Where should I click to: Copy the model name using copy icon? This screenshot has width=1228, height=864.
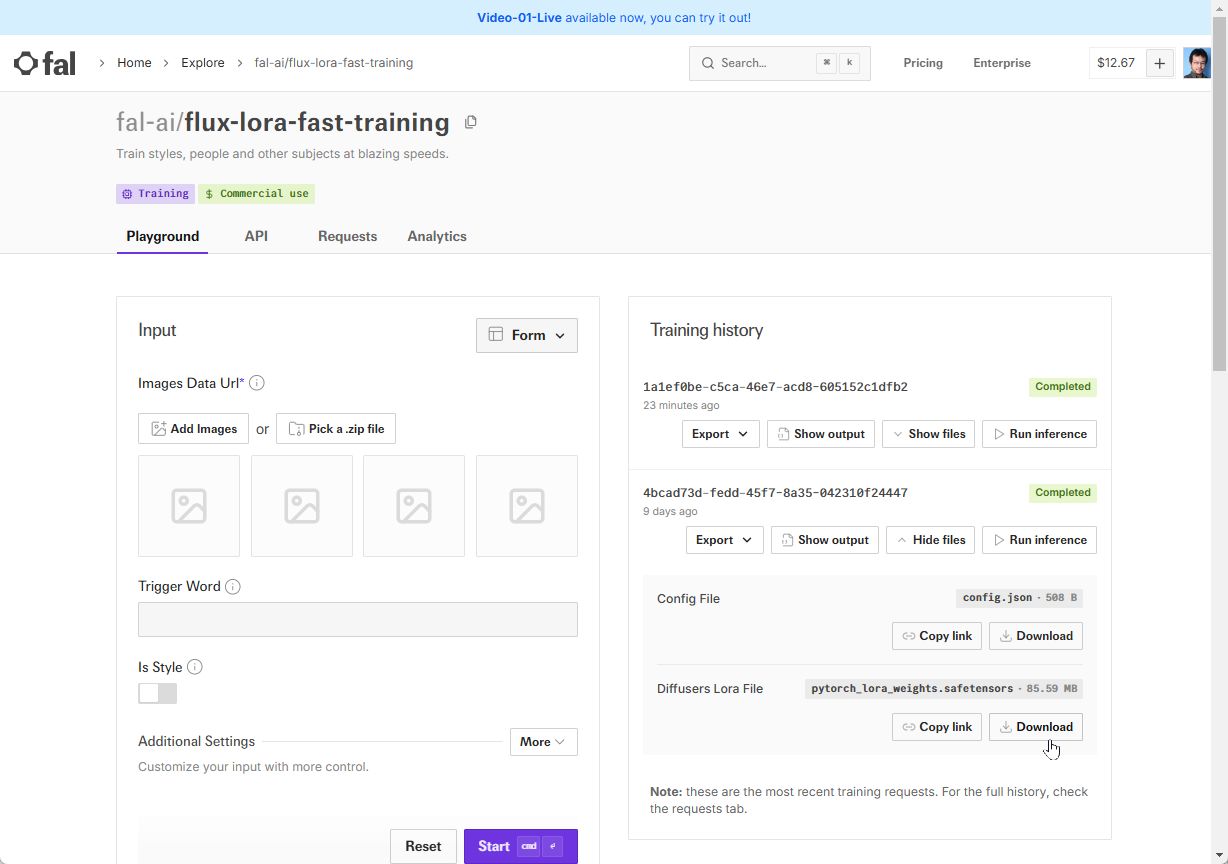[471, 122]
